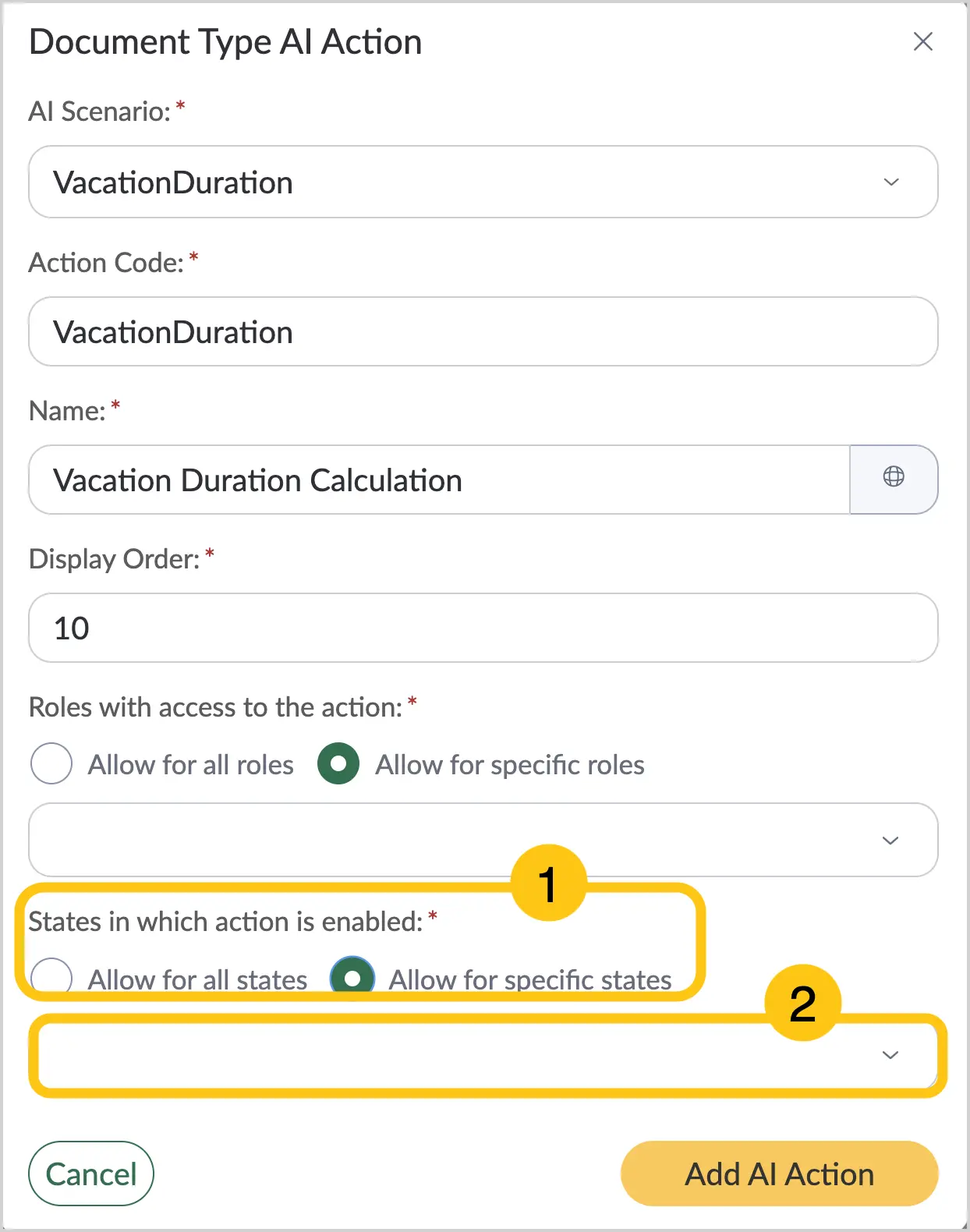Expand the specific roles selection dropdown
Image resolution: width=970 pixels, height=1232 pixels.
tap(483, 840)
